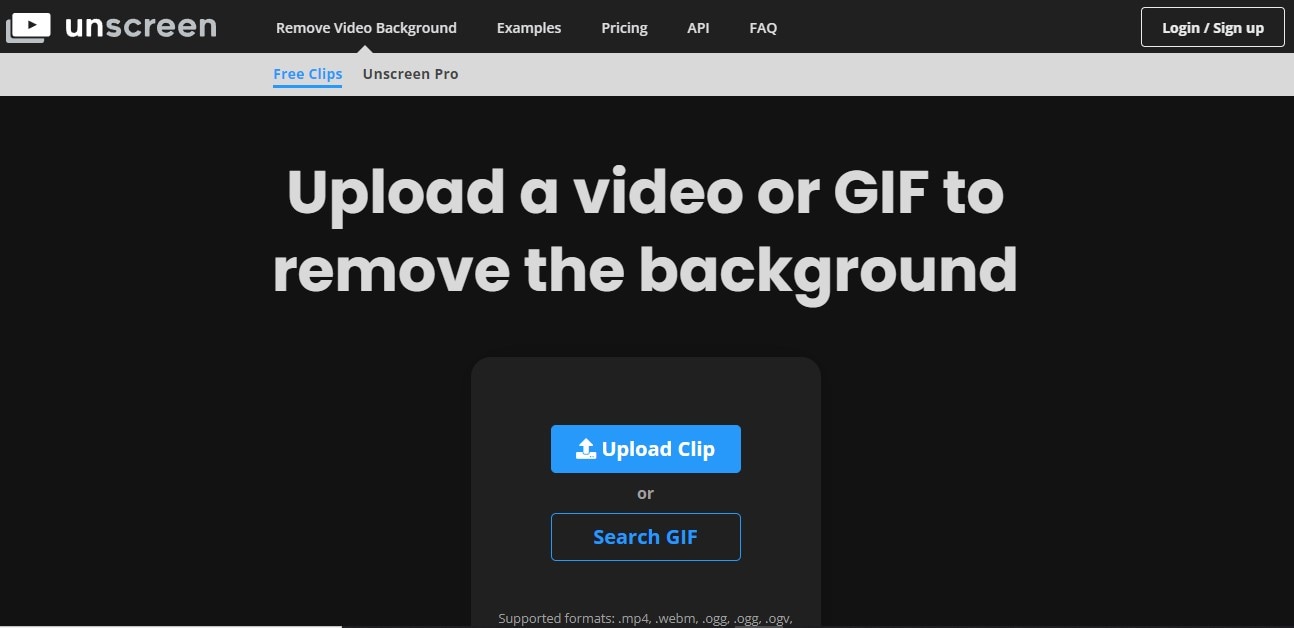
Task: Click the Upload Clip button
Action: [646, 449]
